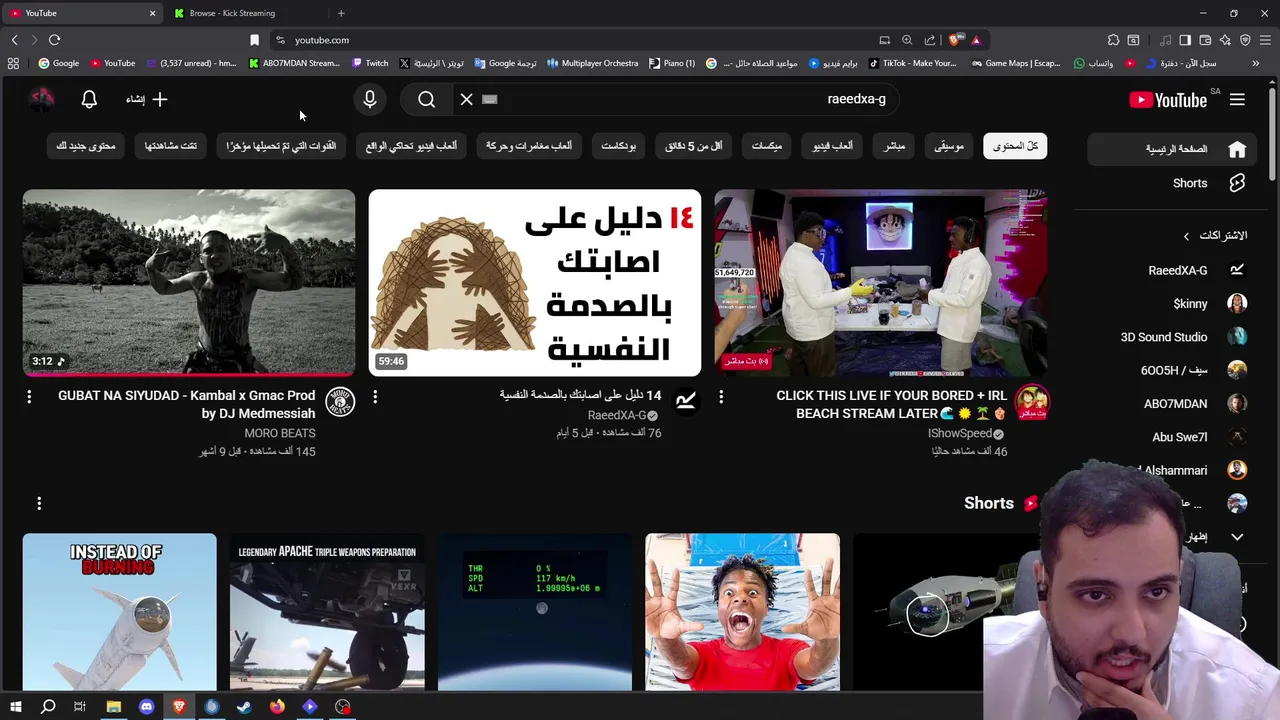Click the YouTube logo
The width and height of the screenshot is (1280, 720).
coord(1169,99)
